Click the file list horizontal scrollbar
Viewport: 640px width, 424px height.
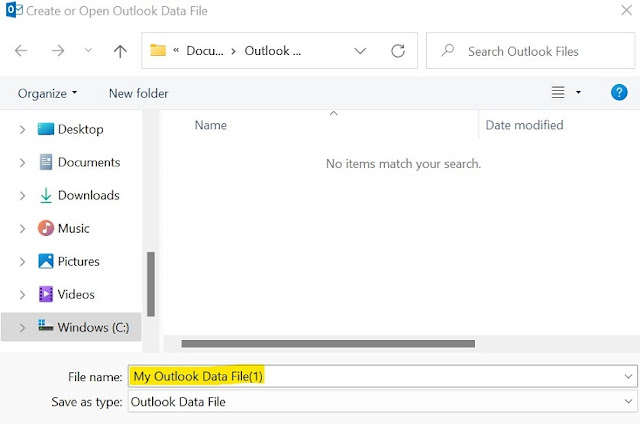328,344
